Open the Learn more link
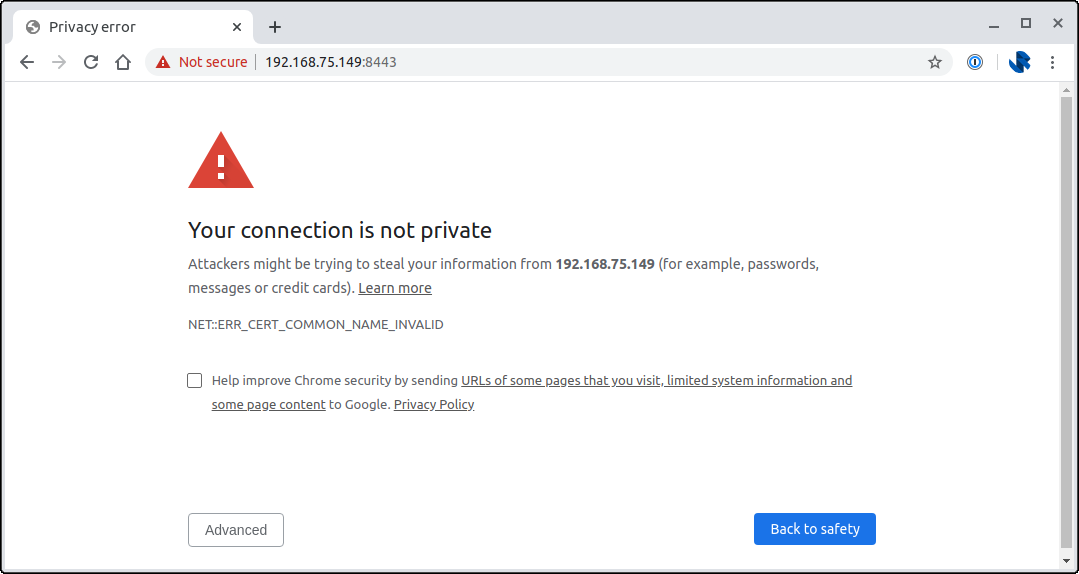This screenshot has width=1079, height=574. pos(395,288)
